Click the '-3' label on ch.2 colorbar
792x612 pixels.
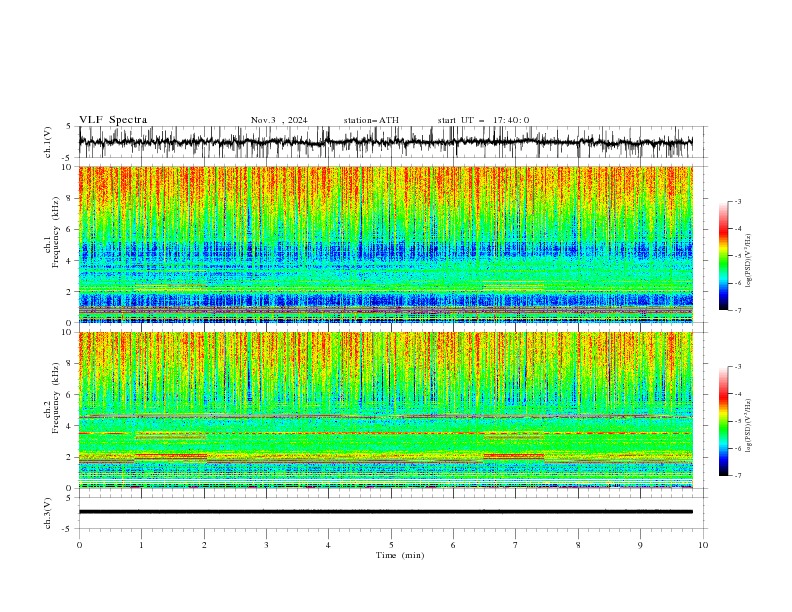coord(738,367)
